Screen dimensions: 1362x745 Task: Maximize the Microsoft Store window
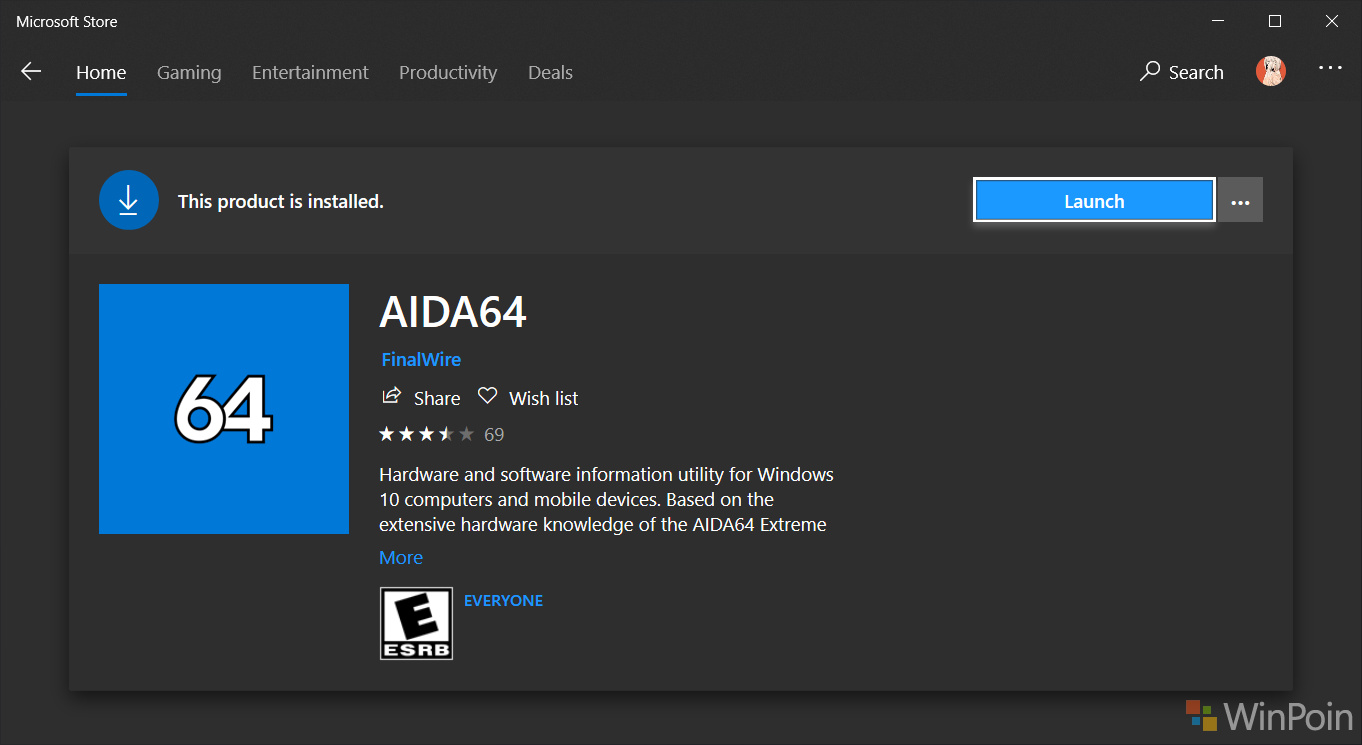(1275, 20)
